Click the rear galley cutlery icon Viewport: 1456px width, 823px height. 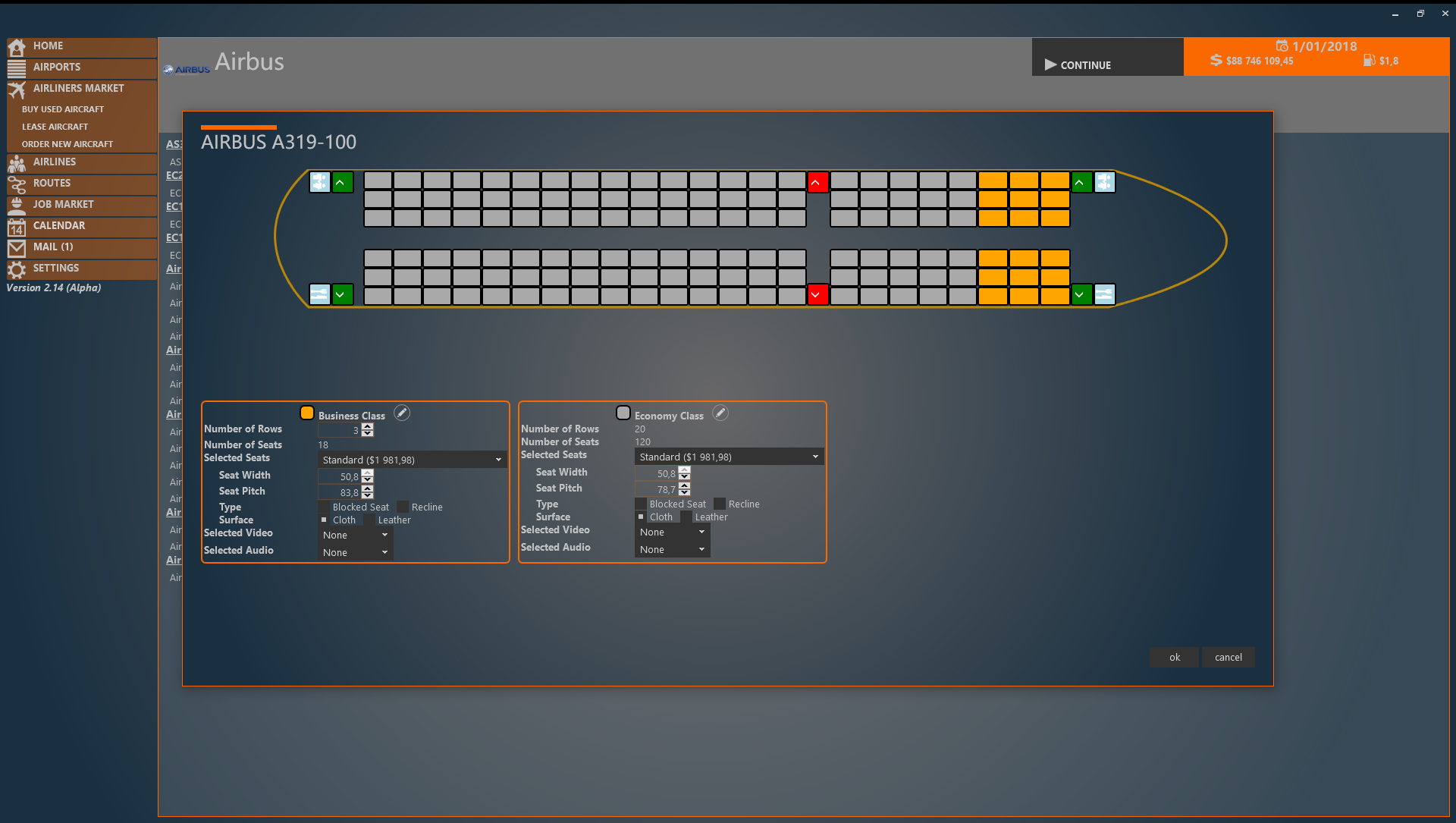(1105, 294)
